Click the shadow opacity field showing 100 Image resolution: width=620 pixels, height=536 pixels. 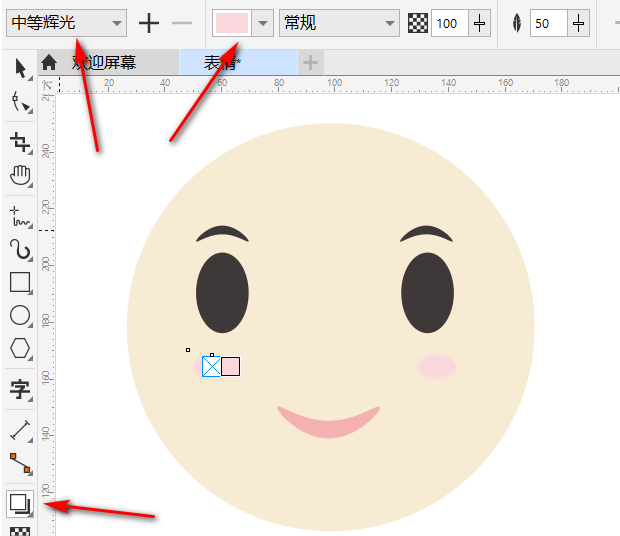coord(449,23)
